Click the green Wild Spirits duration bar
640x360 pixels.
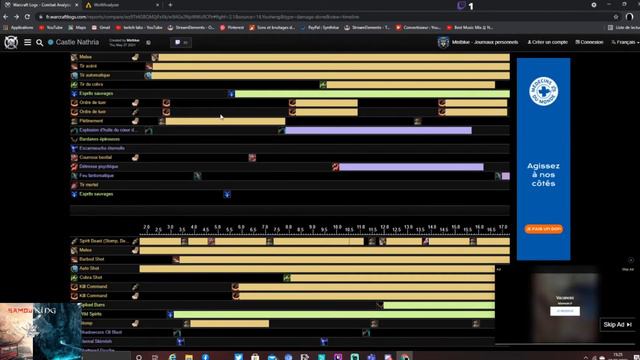(x=334, y=314)
